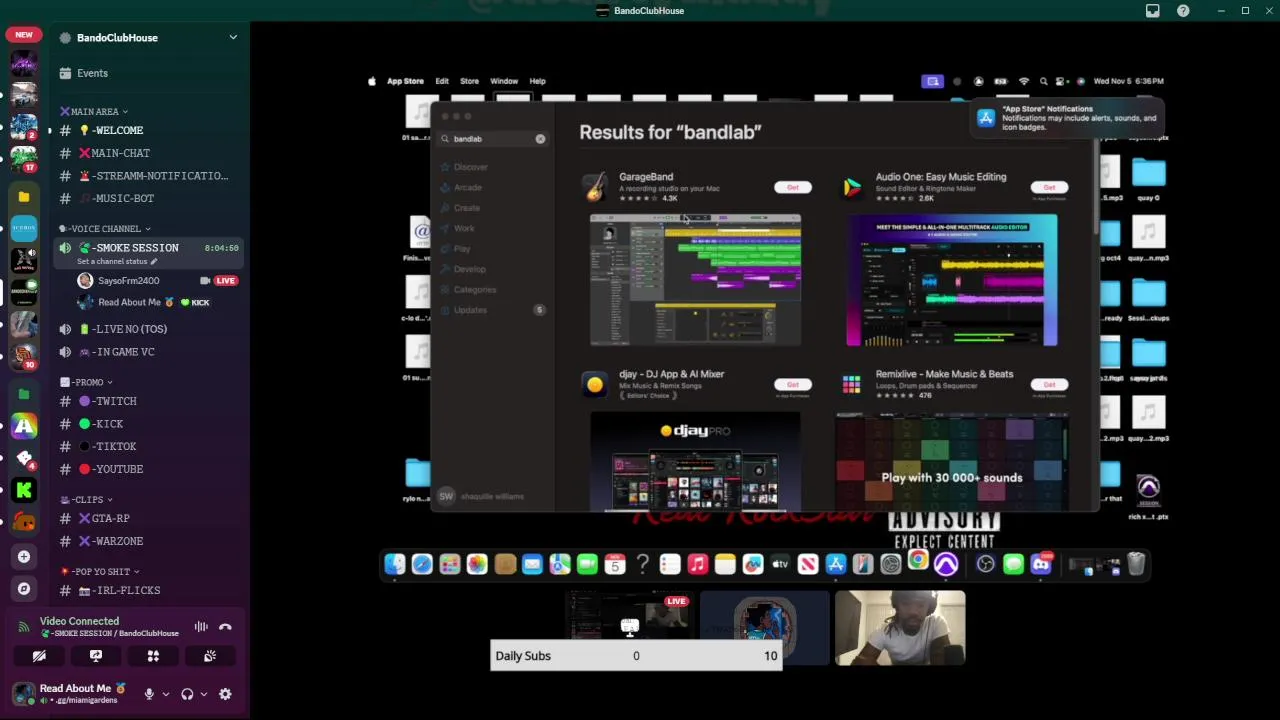Select the green K Kick server icon
This screenshot has height=720, width=1280.
click(24, 490)
